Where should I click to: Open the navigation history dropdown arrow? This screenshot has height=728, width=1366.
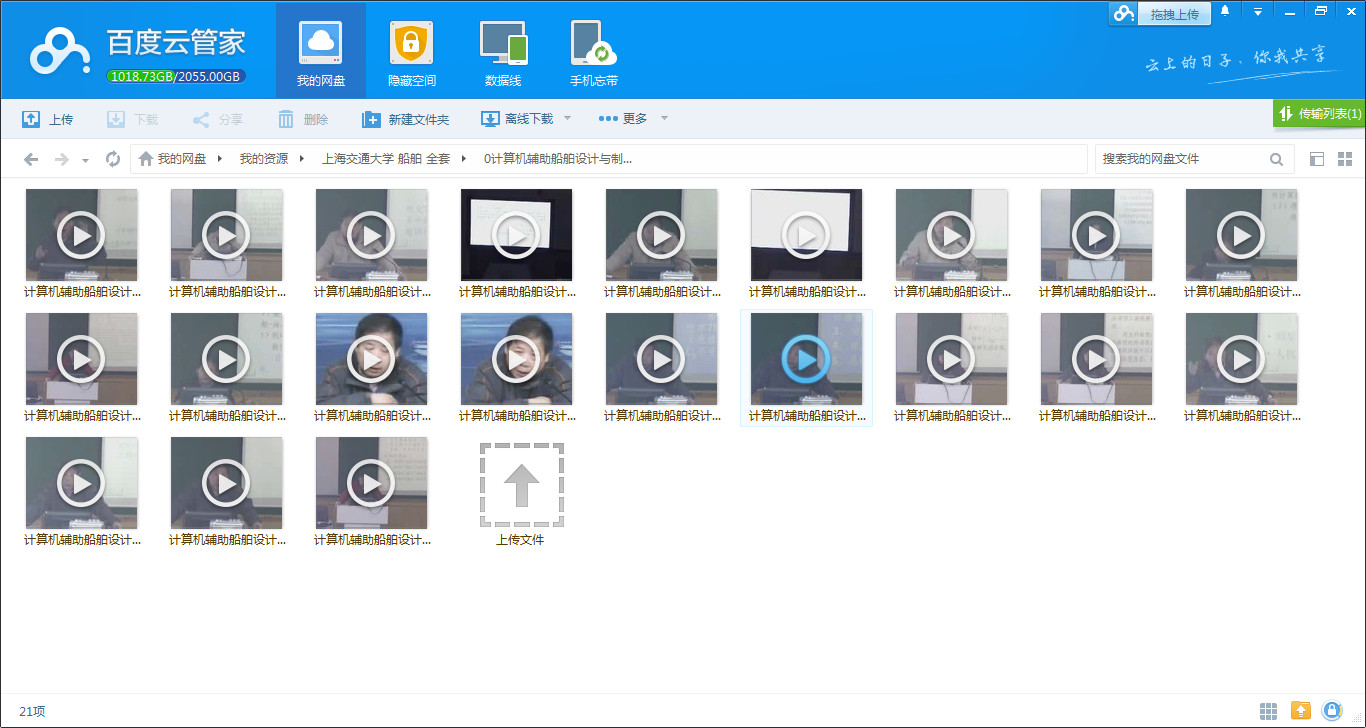(85, 160)
